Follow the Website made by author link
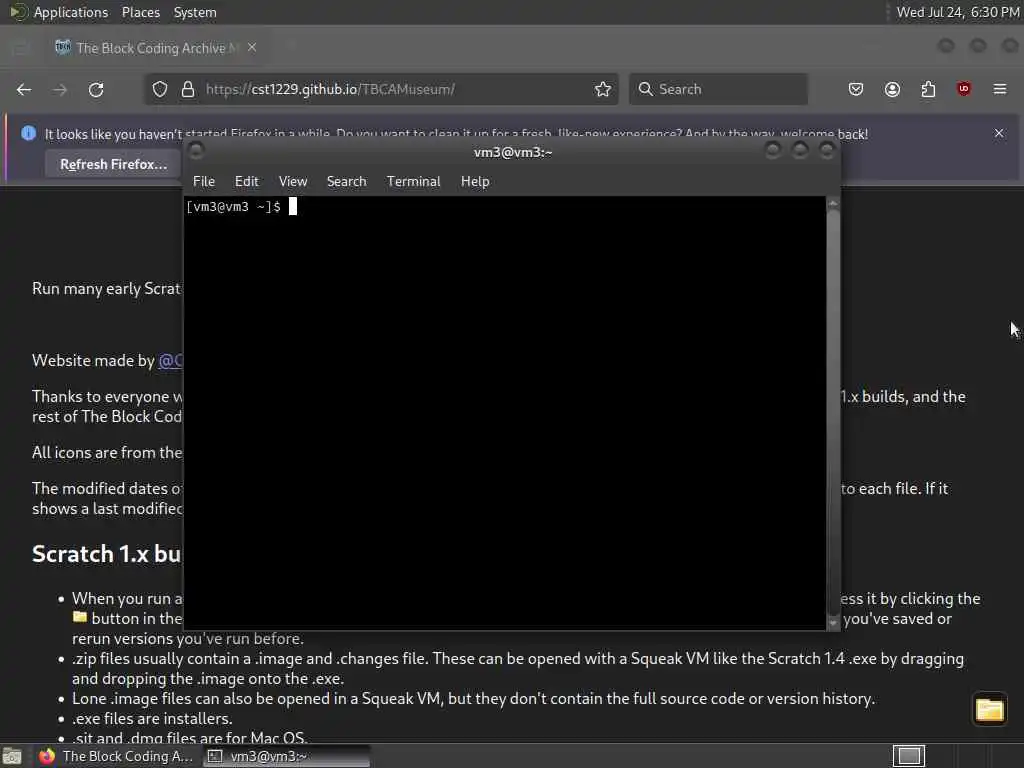 point(170,360)
